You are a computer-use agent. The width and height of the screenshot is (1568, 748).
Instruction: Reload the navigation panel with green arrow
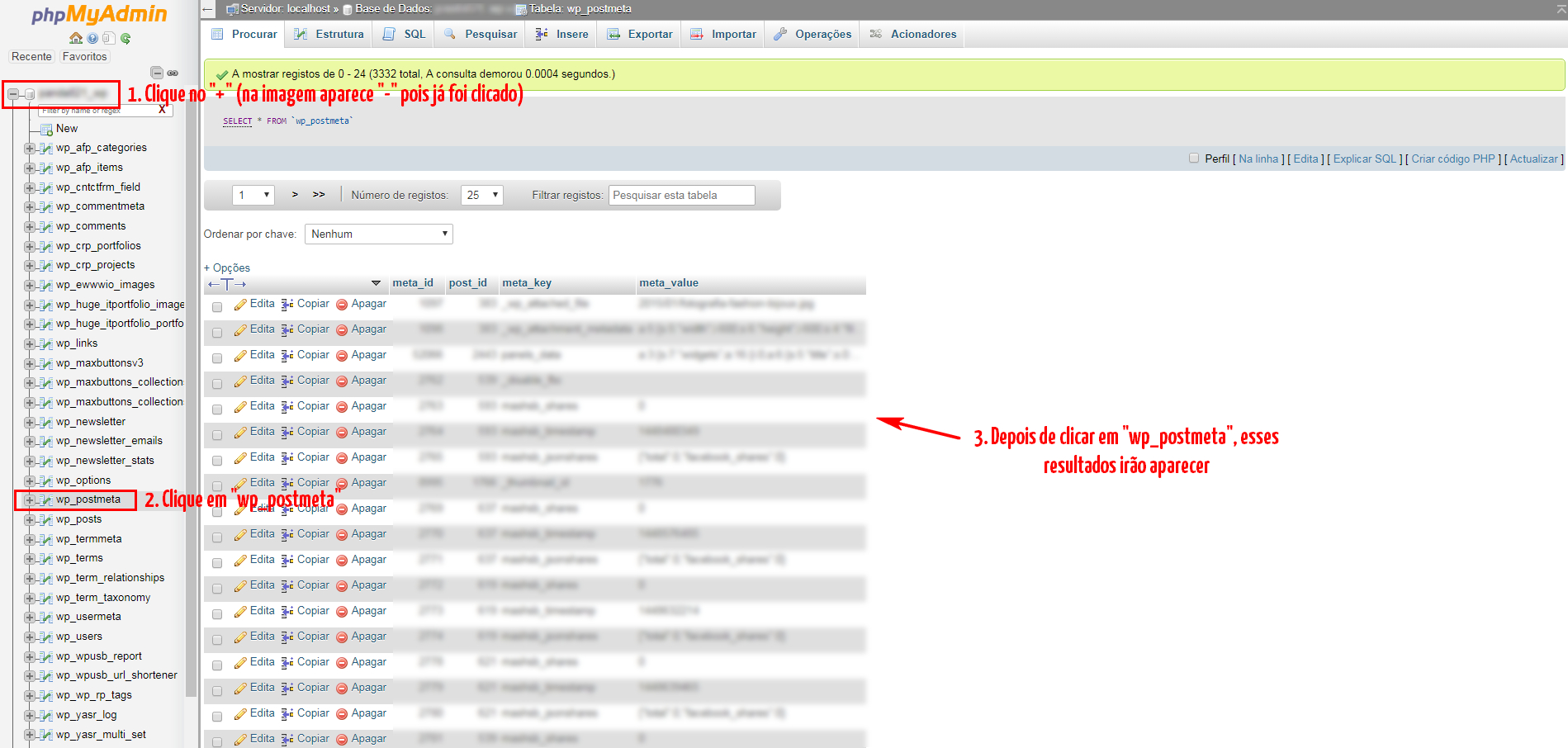(x=126, y=38)
